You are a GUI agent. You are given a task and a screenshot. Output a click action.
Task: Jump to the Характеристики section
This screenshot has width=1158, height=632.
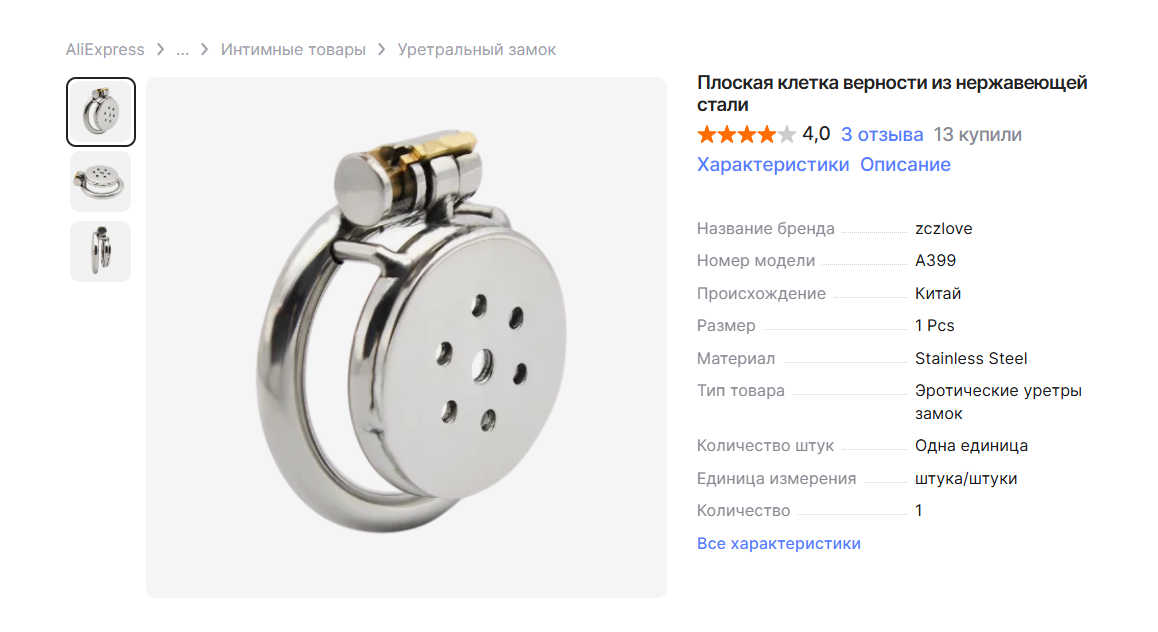point(772,165)
